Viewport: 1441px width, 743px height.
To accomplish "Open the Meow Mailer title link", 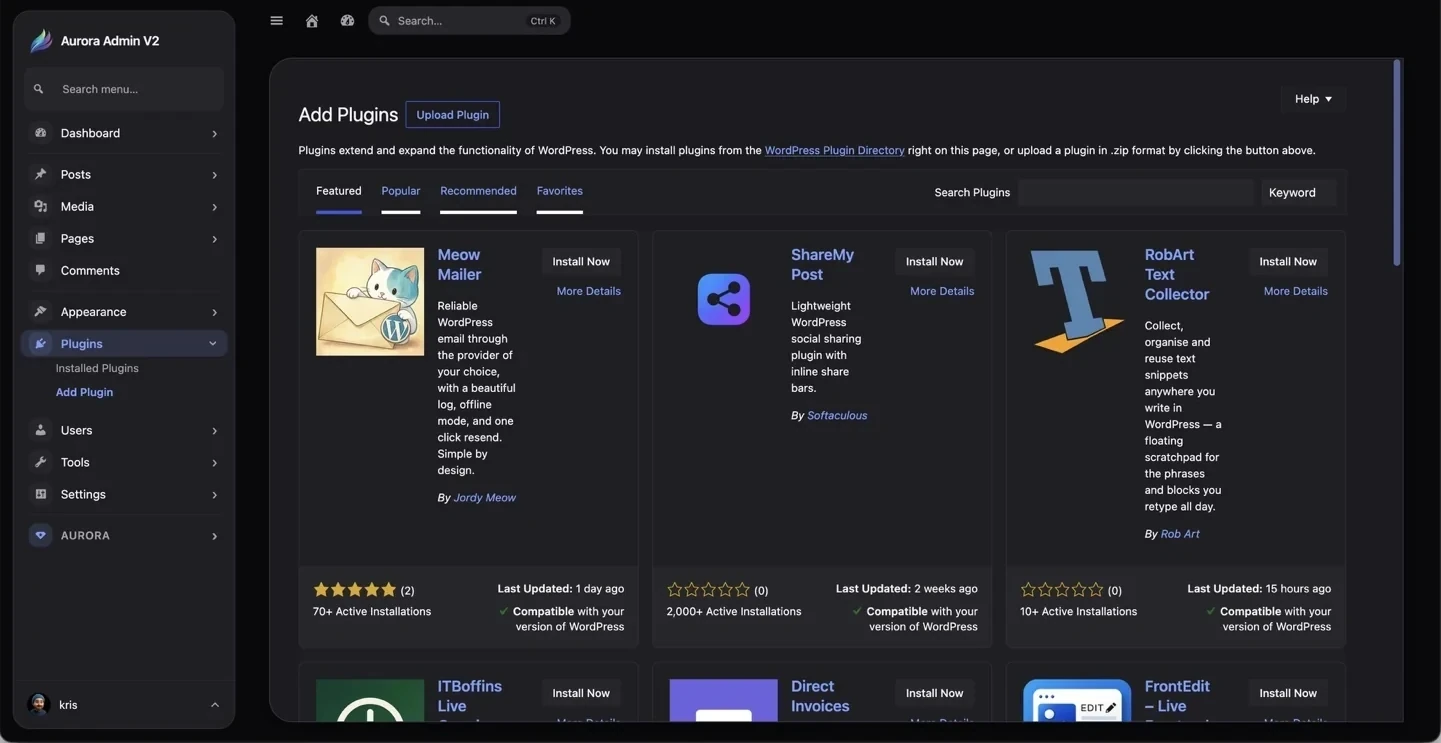I will 459,264.
